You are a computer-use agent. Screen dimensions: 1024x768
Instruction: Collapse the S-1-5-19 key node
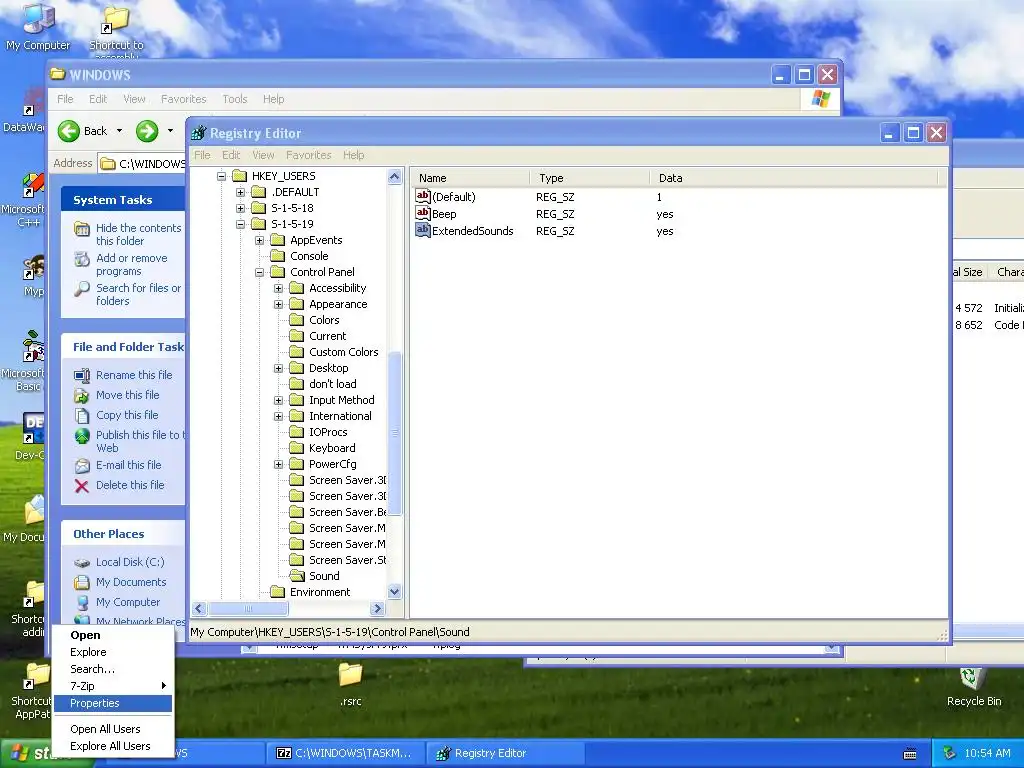(x=240, y=224)
